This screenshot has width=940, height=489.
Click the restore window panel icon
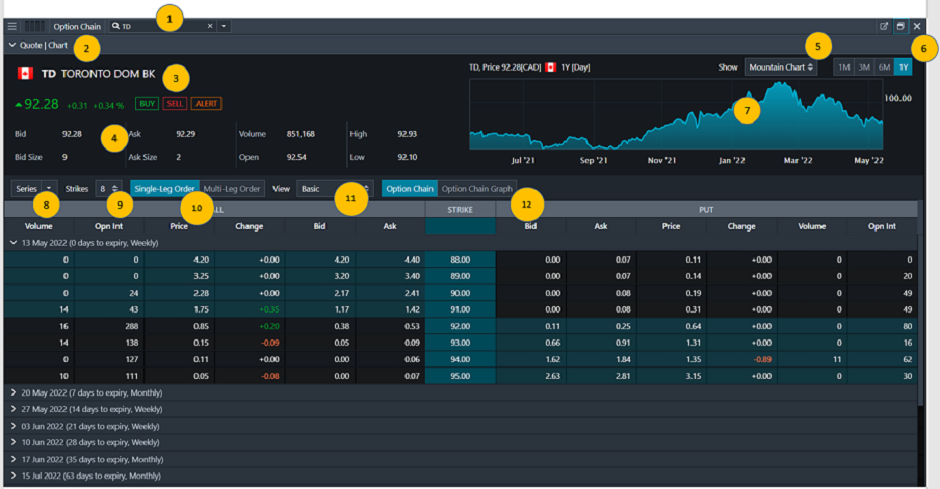click(900, 26)
